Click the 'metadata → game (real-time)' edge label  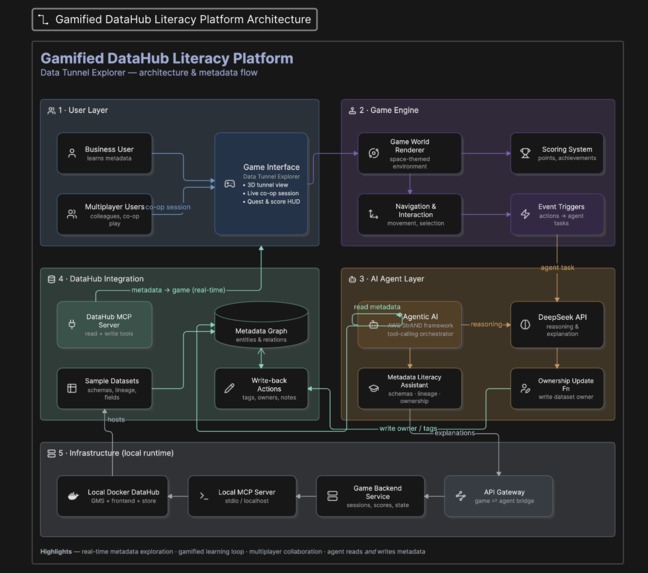179,290
